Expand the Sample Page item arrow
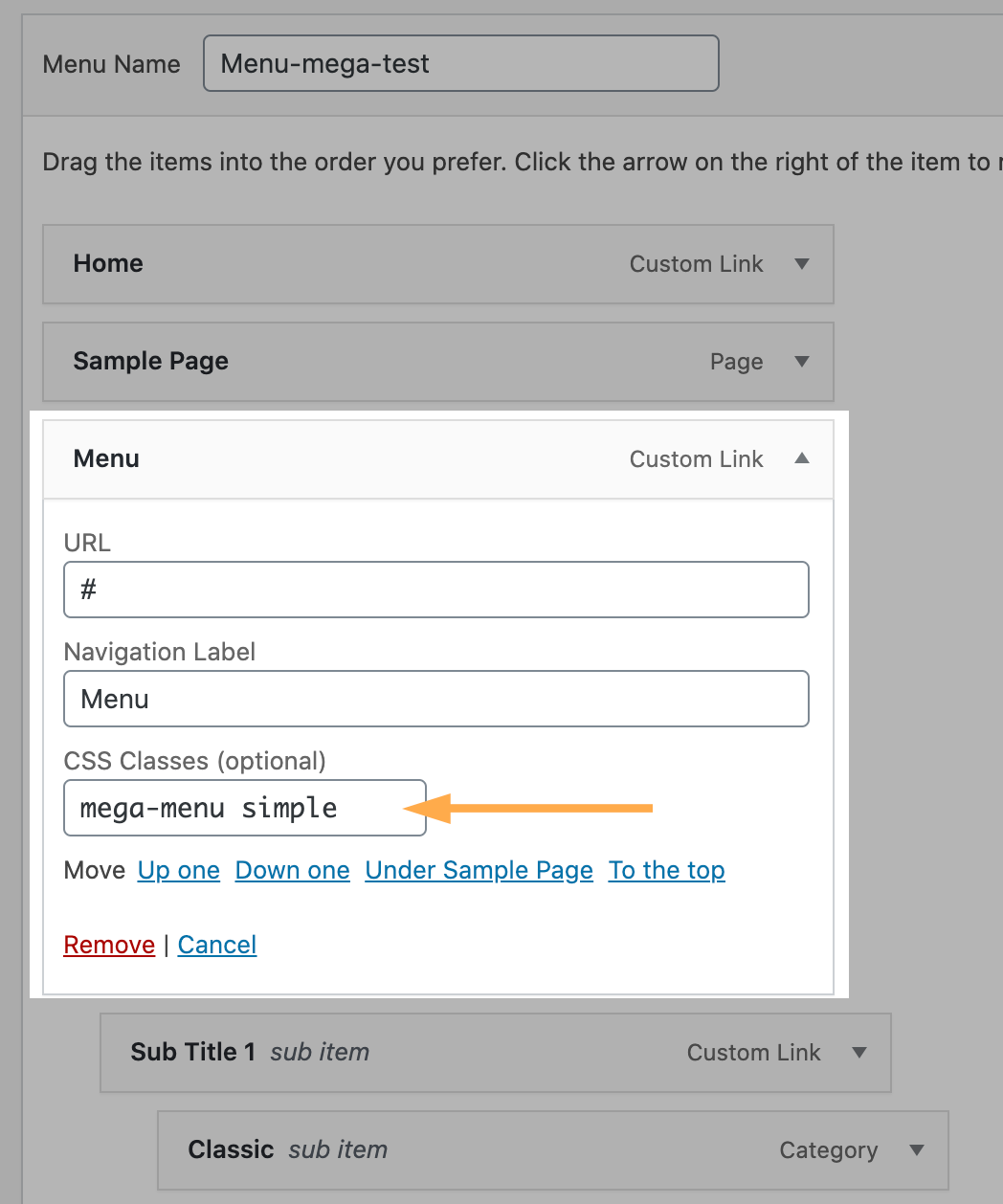 coord(802,362)
